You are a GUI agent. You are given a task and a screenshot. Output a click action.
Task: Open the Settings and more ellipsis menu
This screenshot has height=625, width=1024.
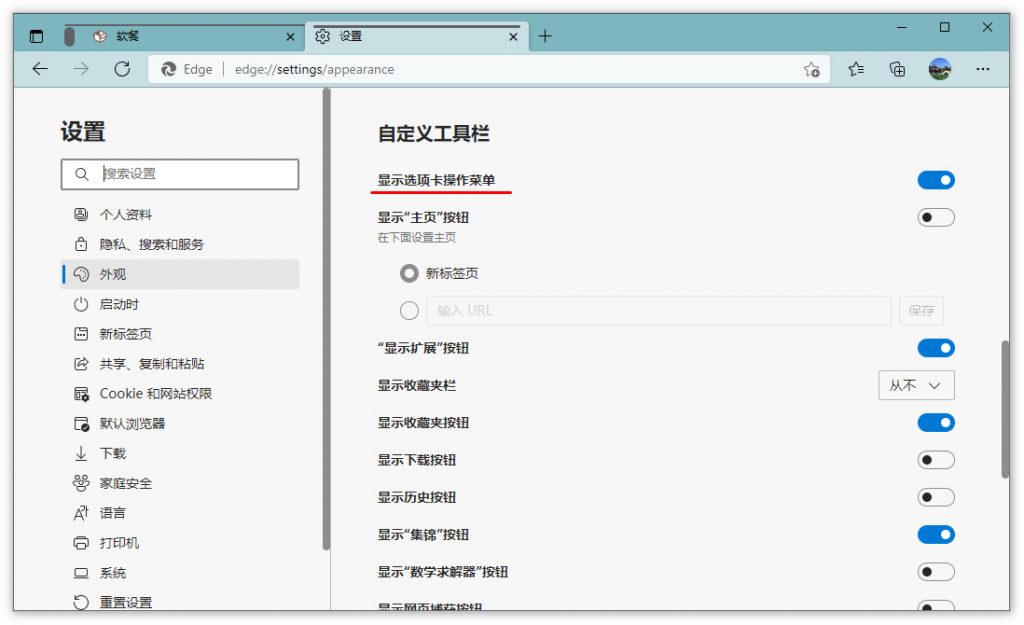[x=982, y=69]
